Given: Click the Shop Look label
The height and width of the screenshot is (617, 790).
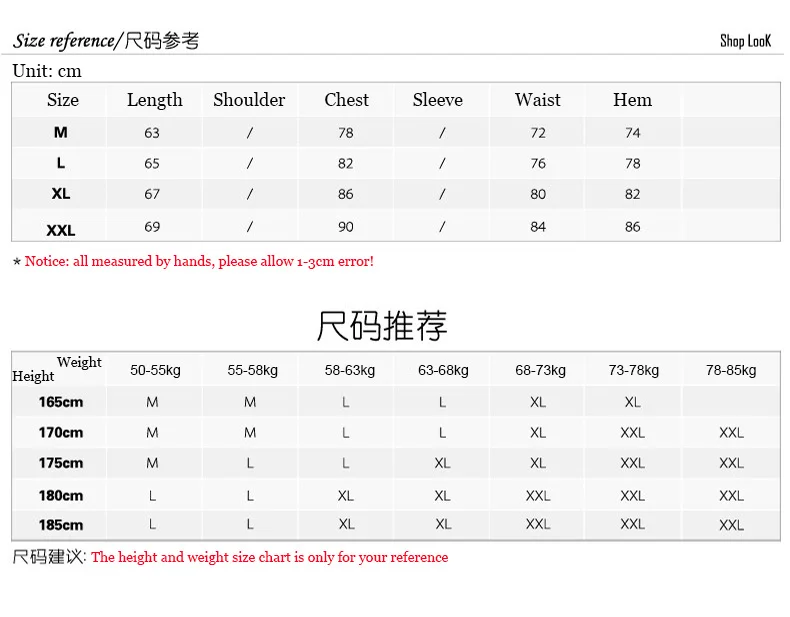Looking at the screenshot, I should [x=745, y=41].
